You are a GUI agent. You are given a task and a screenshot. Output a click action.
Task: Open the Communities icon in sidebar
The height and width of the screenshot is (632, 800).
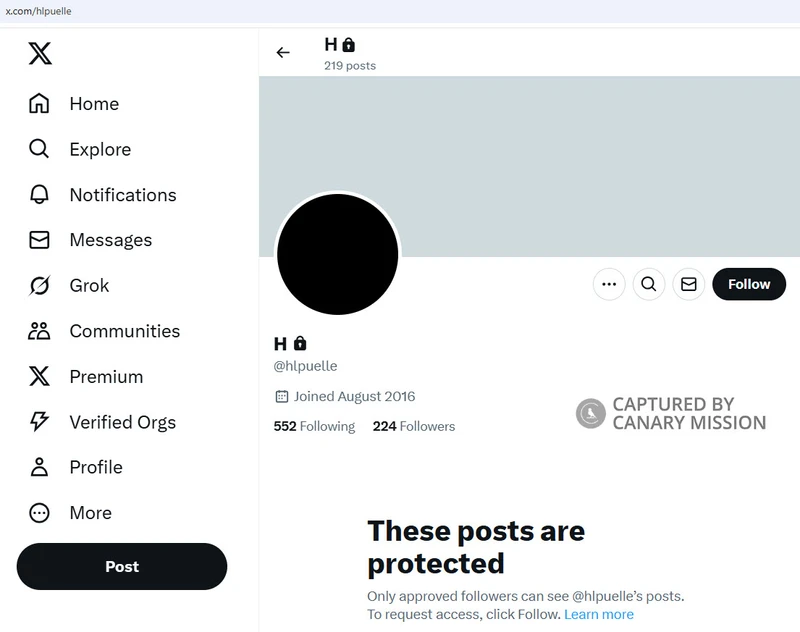[39, 331]
